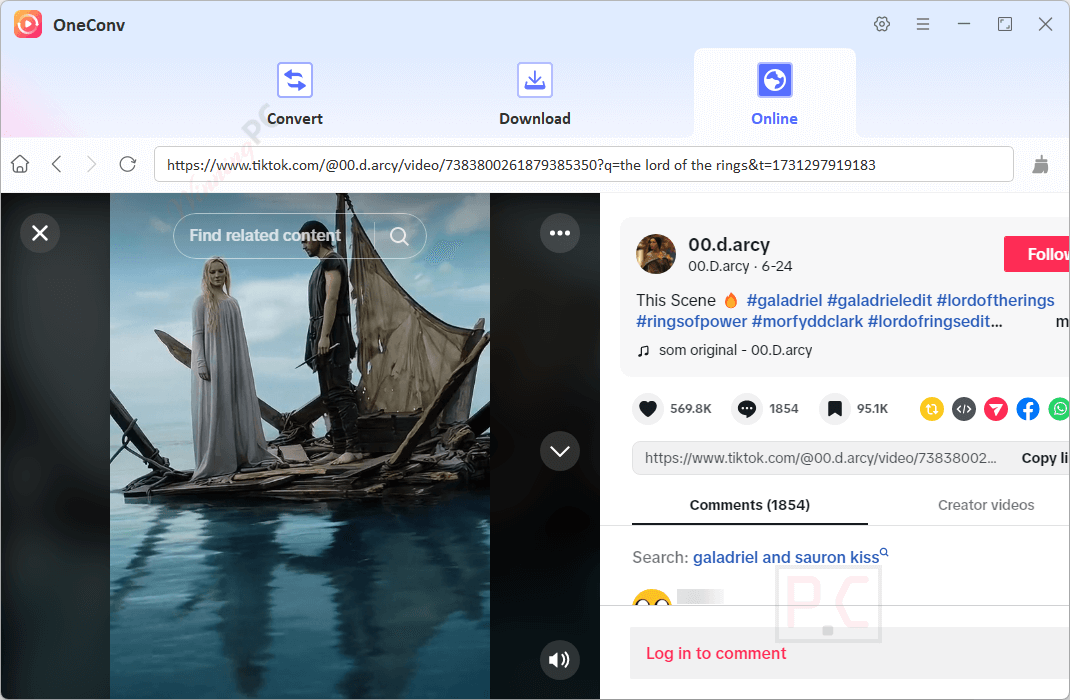Click the Convert tab's swap icon
1070x700 pixels.
[295, 80]
